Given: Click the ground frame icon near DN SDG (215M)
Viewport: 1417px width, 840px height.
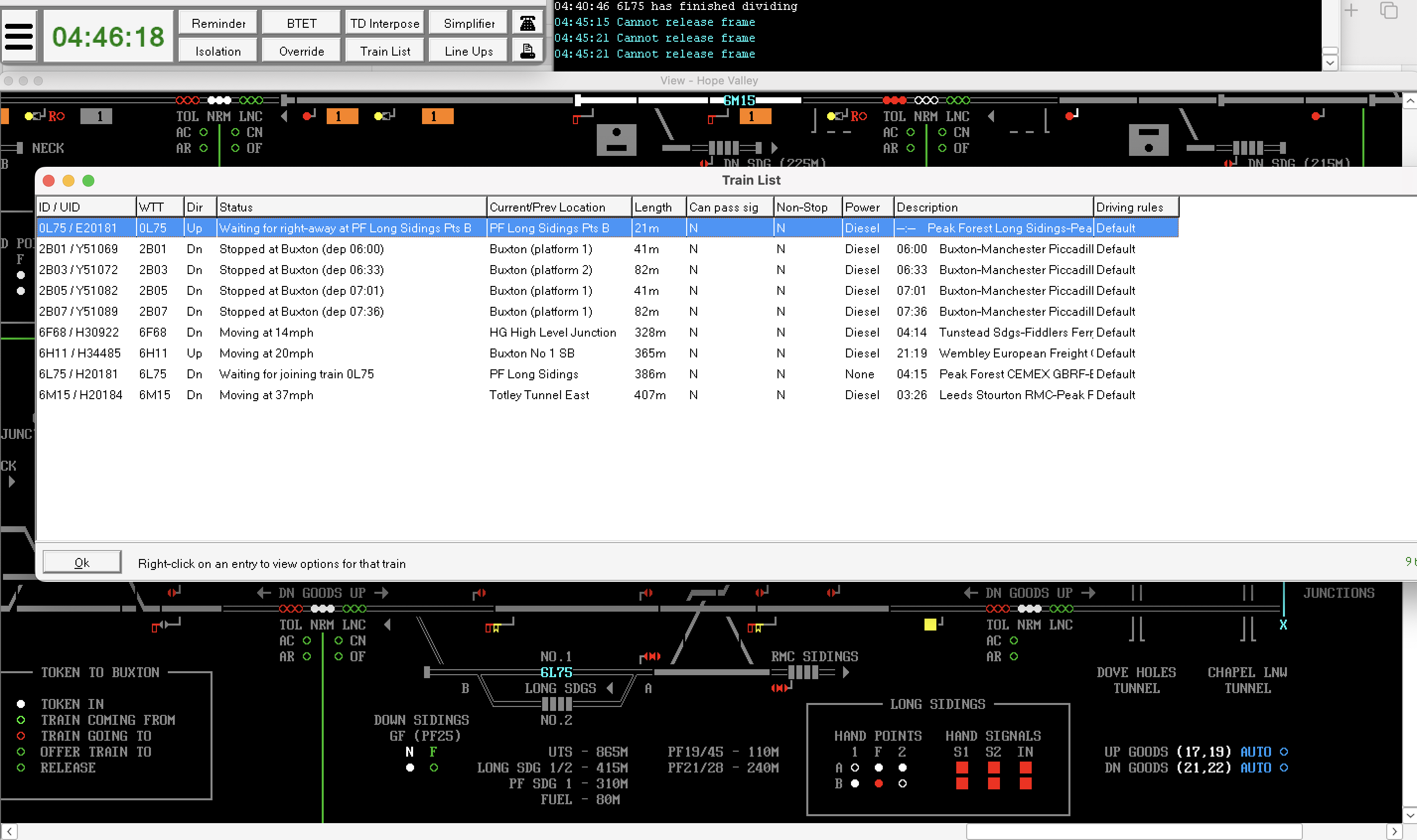Looking at the screenshot, I should [1148, 139].
